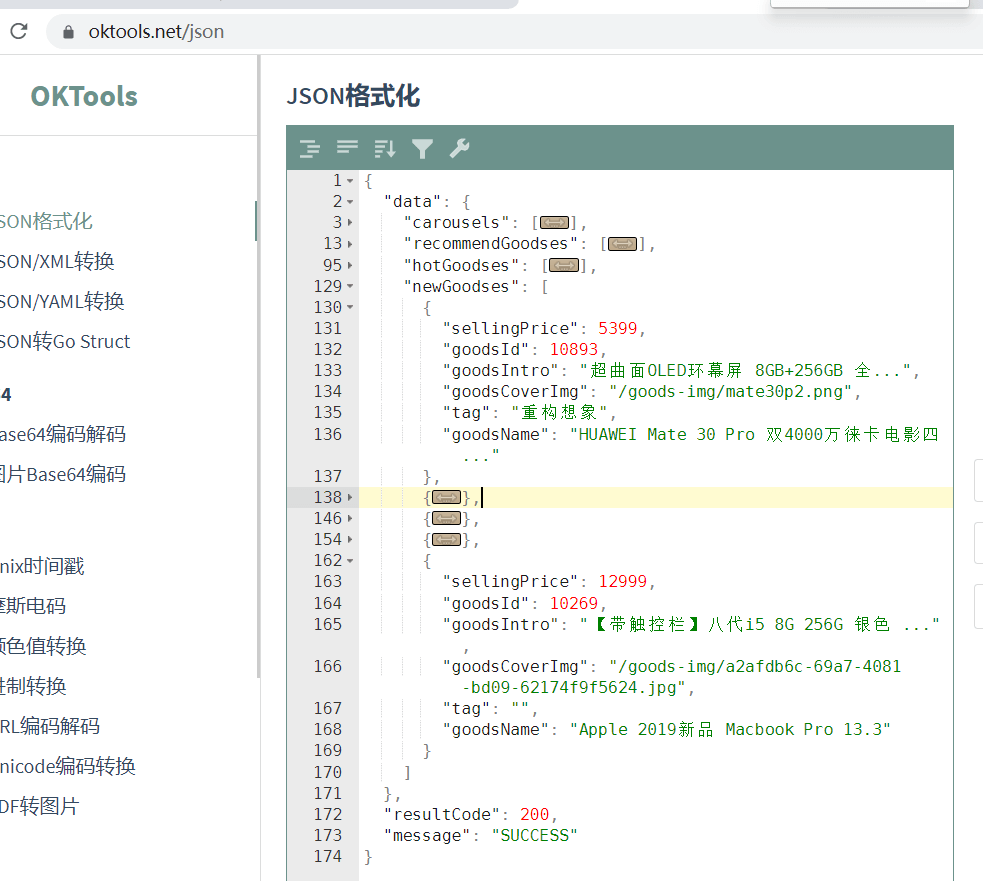
Task: Click "Apple 2019新品 Macbook Pro 13.3" string
Action: pyautogui.click(x=730, y=730)
